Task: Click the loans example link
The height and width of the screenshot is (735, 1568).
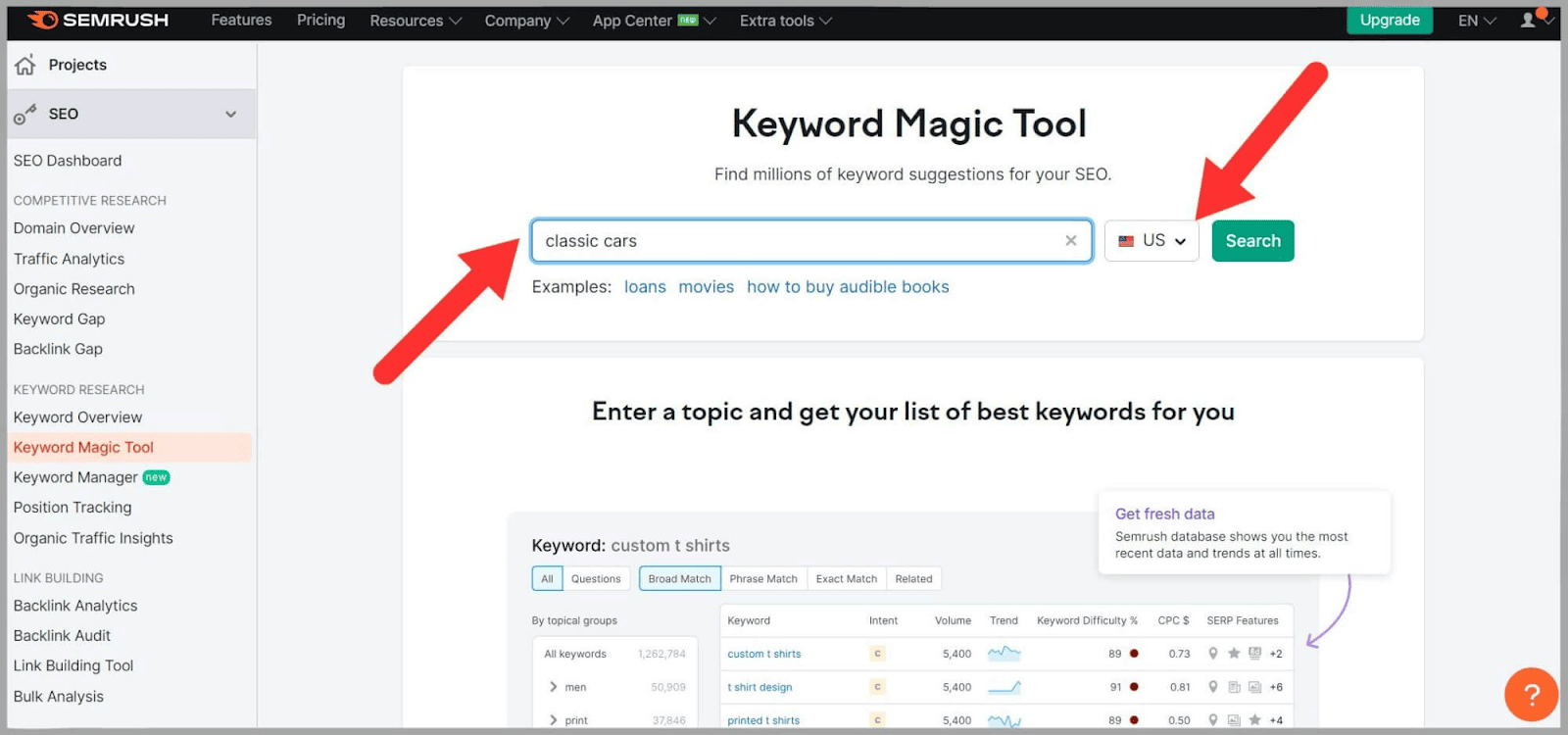Action: point(645,287)
